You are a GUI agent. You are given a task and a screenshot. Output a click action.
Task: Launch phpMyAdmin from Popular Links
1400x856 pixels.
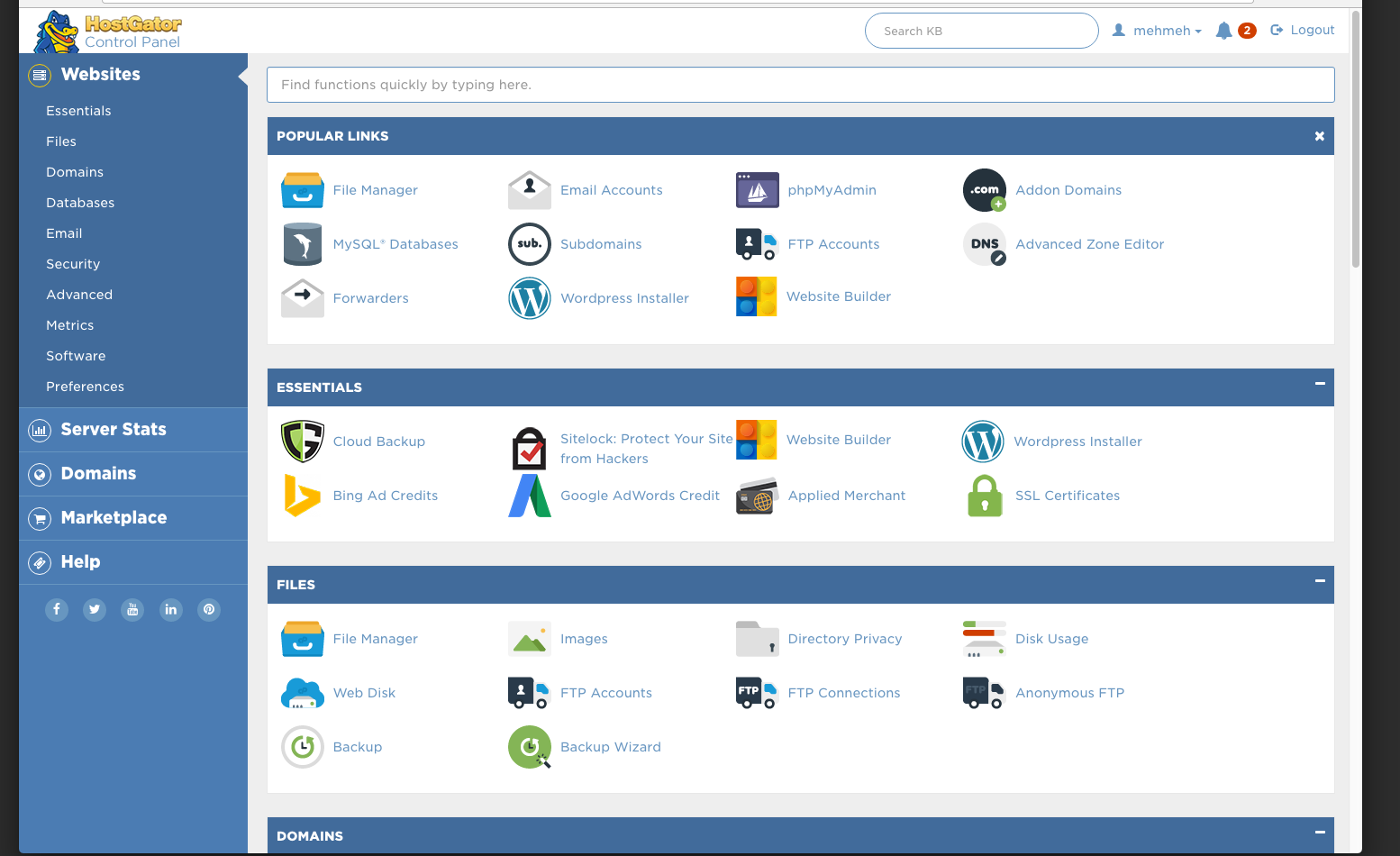(x=757, y=190)
